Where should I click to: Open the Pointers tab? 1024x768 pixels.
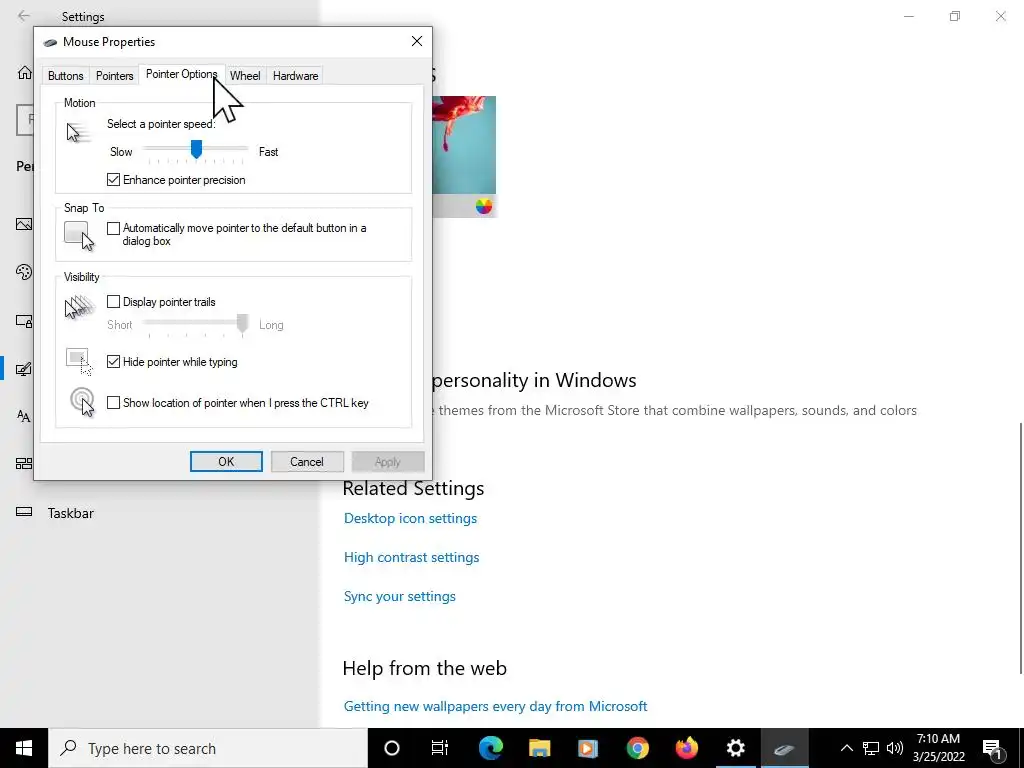click(x=114, y=76)
